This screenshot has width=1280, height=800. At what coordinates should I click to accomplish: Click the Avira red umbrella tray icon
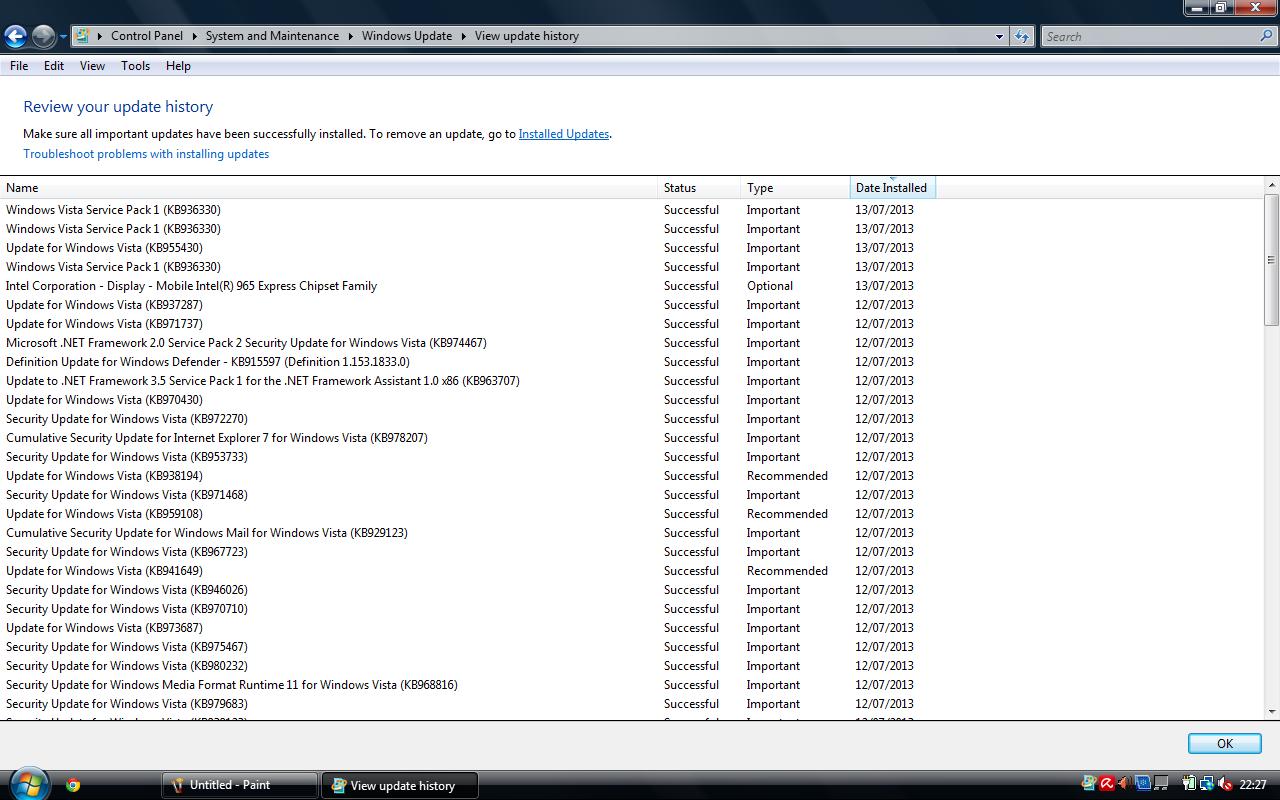[x=1107, y=784]
